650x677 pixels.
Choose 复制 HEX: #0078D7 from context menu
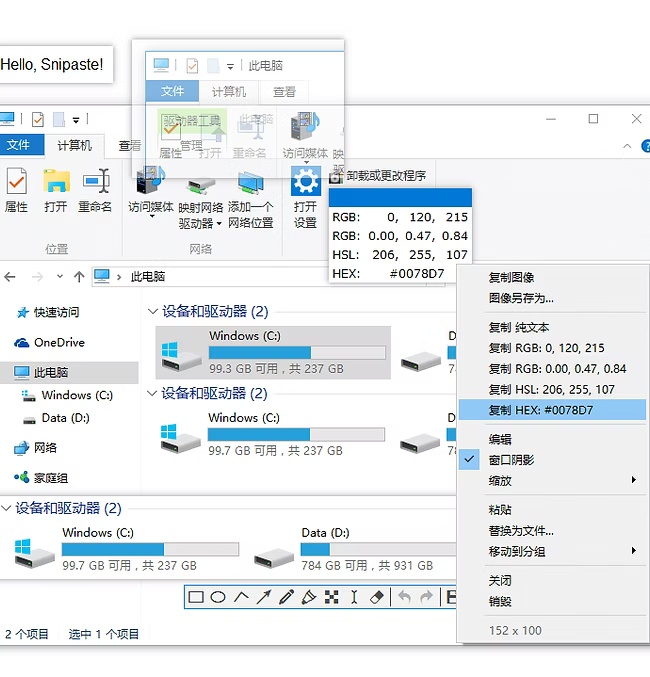tap(550, 410)
